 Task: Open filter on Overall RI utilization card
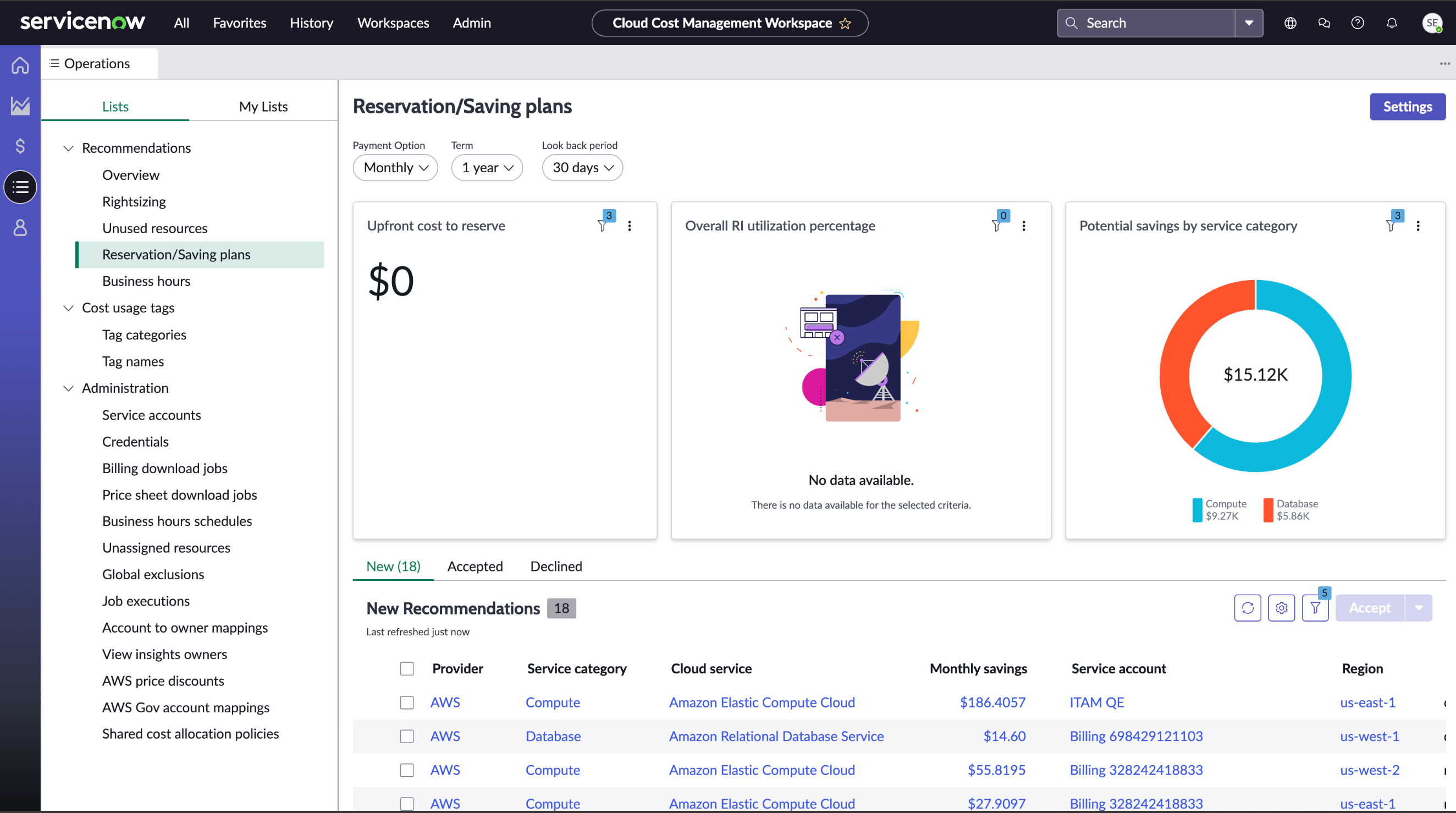(x=997, y=226)
